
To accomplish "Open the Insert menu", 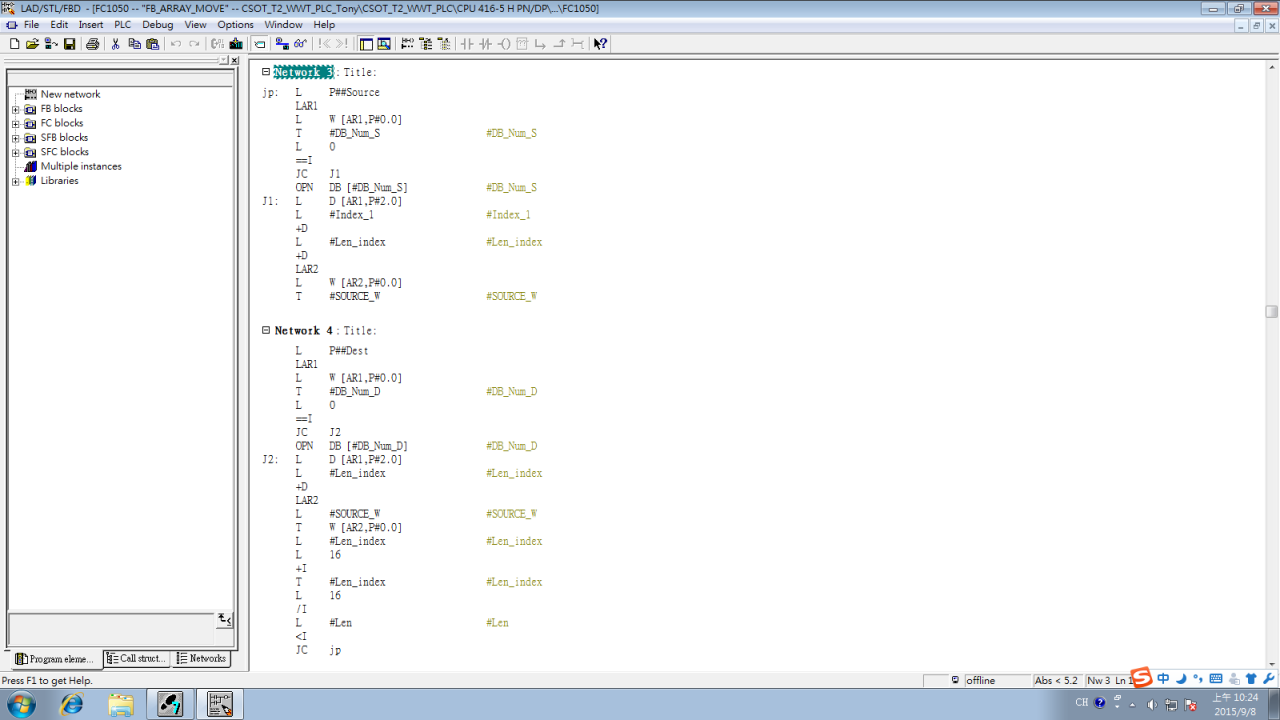I will pos(91,24).
